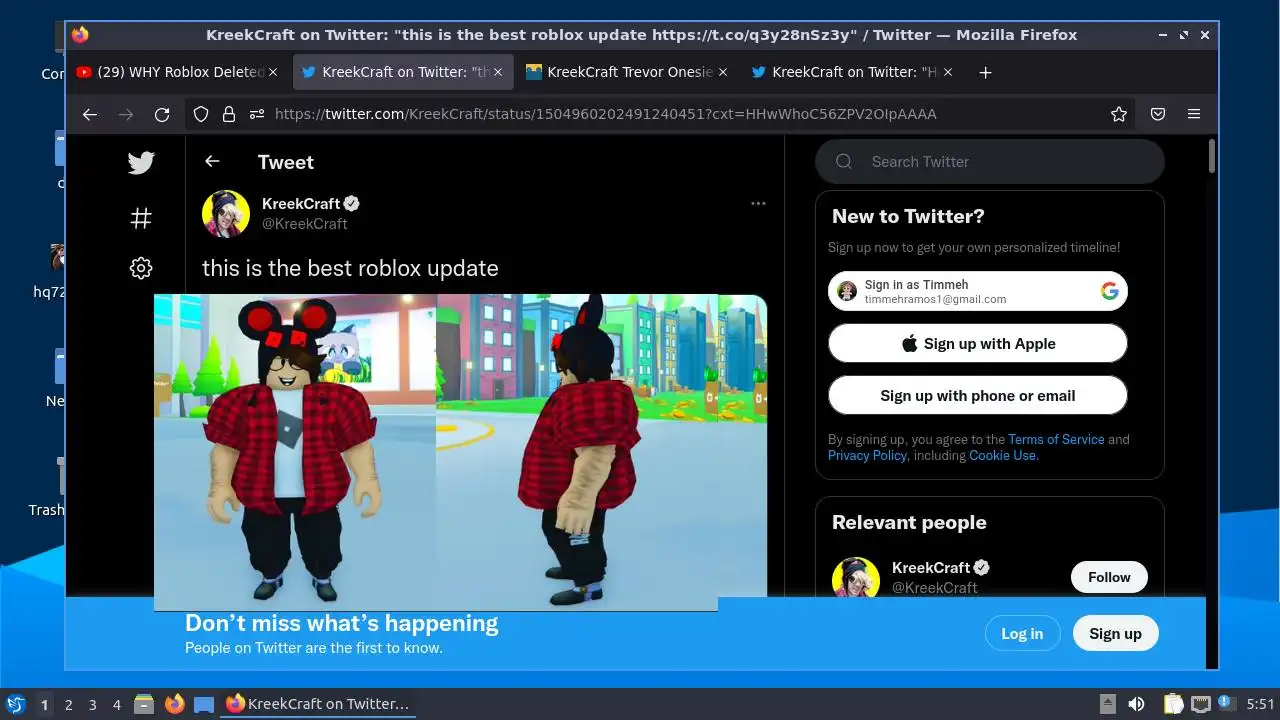This screenshot has width=1280, height=720.
Task: Close the active KreekCraft Twitter tab
Action: 498,72
